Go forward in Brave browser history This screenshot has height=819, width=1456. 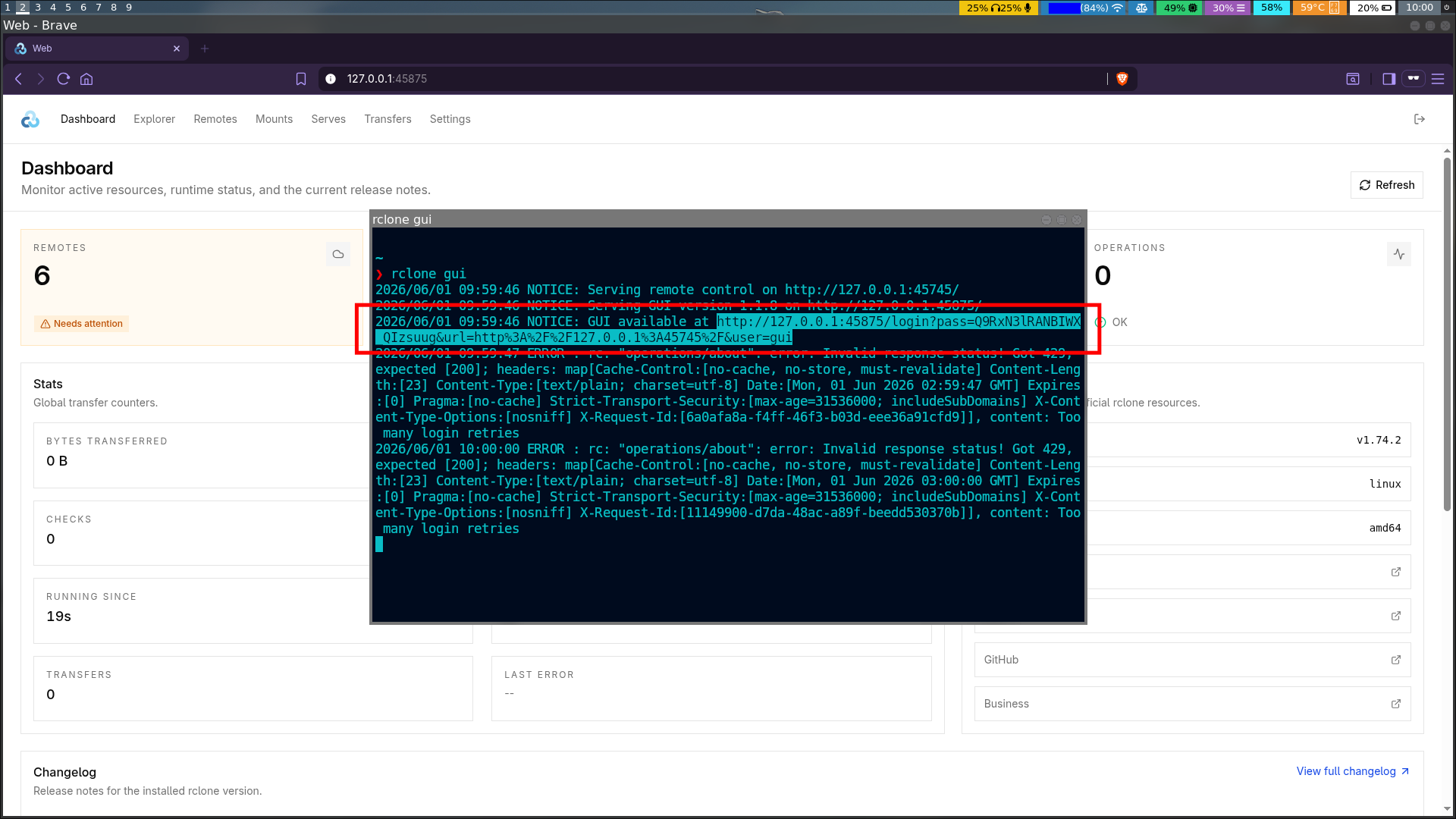click(41, 79)
